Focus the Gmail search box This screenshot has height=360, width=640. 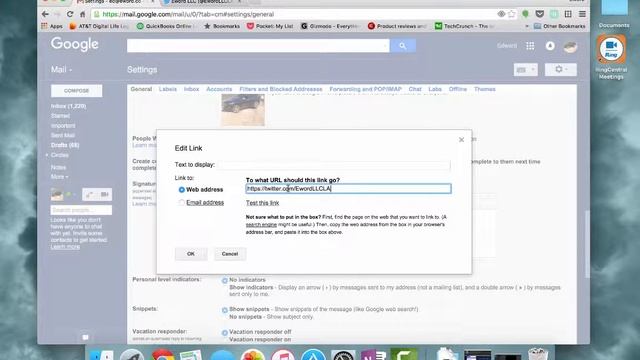click(258, 46)
